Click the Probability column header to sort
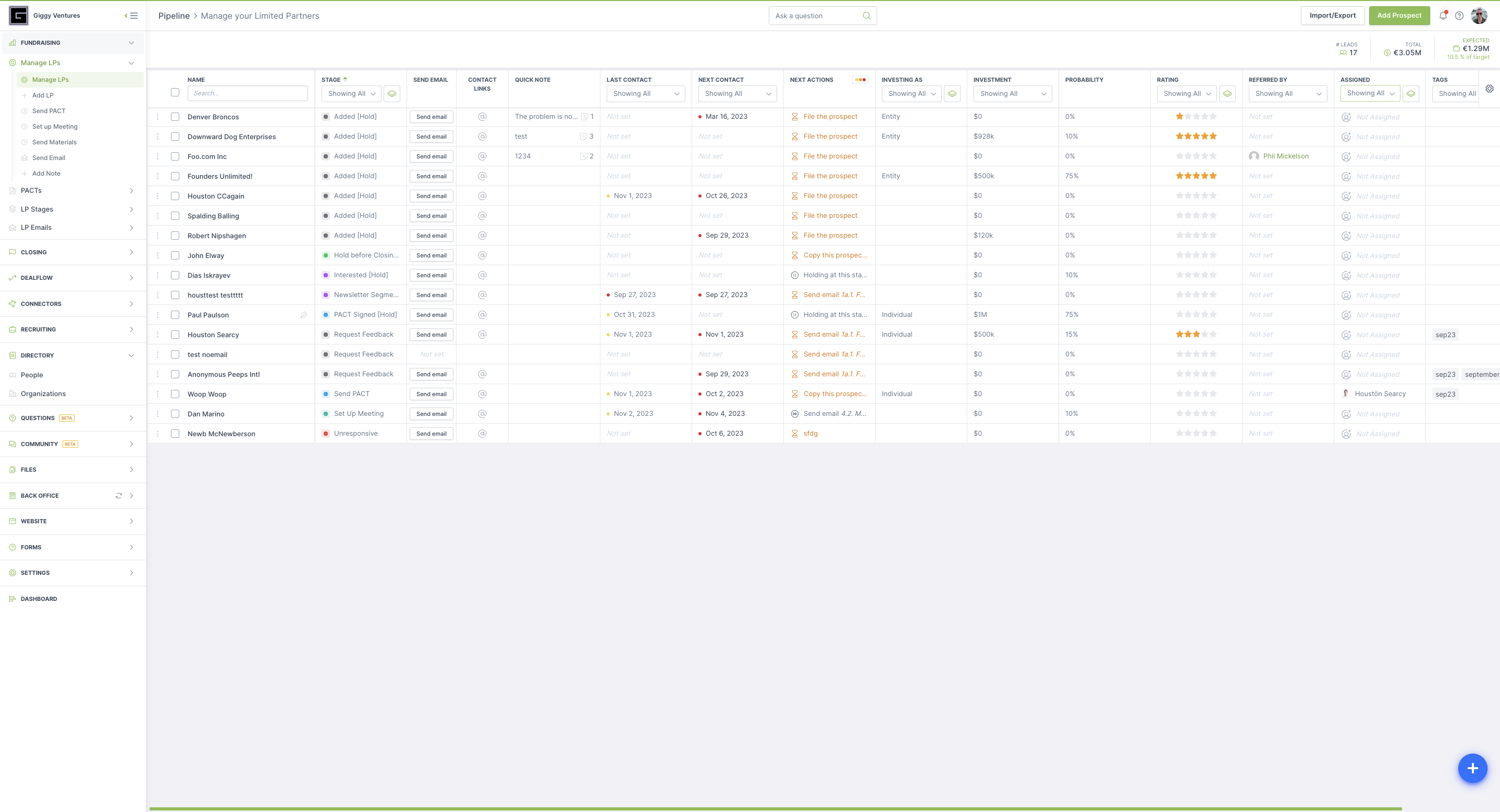The image size is (1500, 812). point(1084,79)
